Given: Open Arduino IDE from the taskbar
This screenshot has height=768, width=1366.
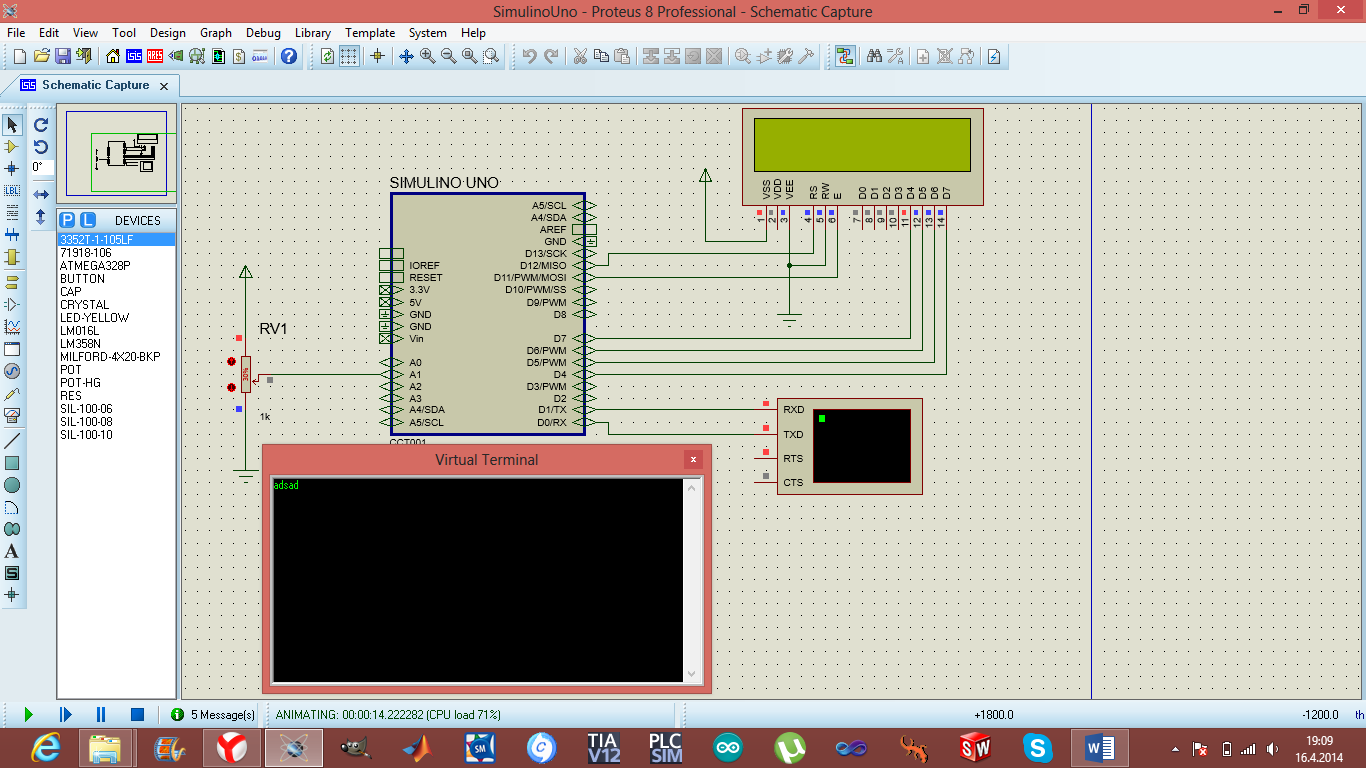Looking at the screenshot, I should [728, 747].
